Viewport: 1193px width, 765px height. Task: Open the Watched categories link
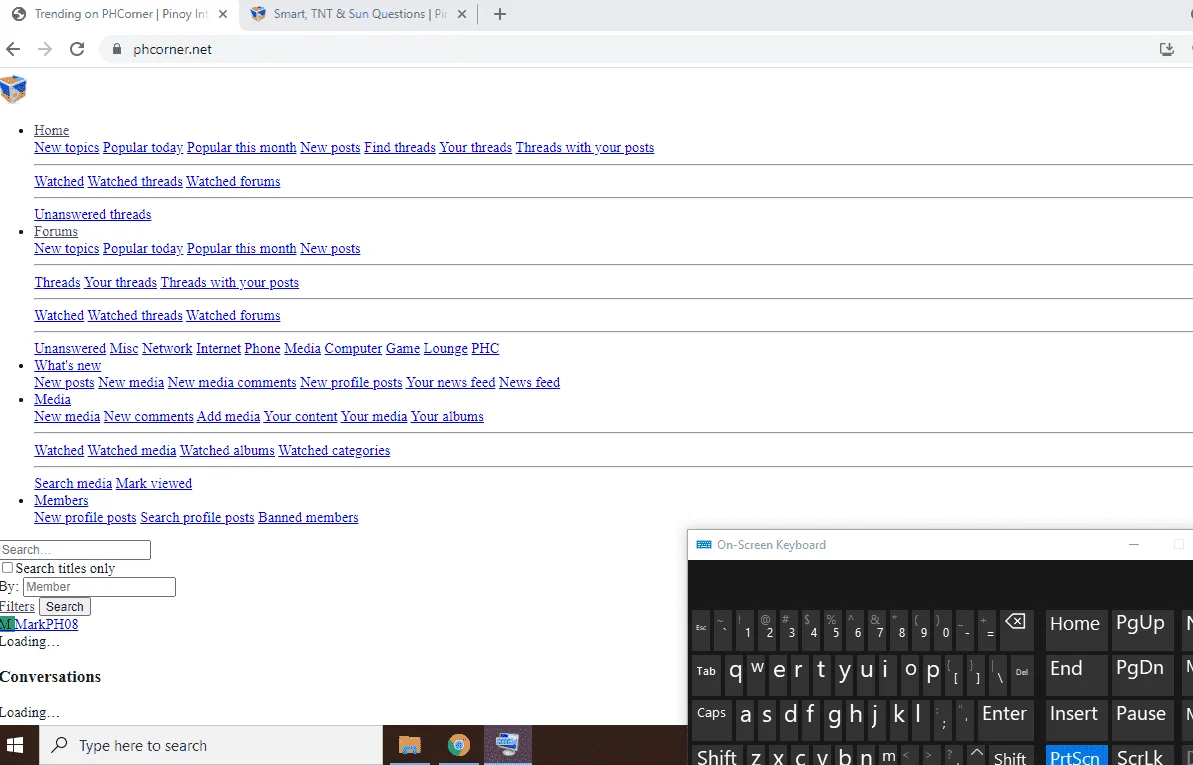click(x=334, y=451)
